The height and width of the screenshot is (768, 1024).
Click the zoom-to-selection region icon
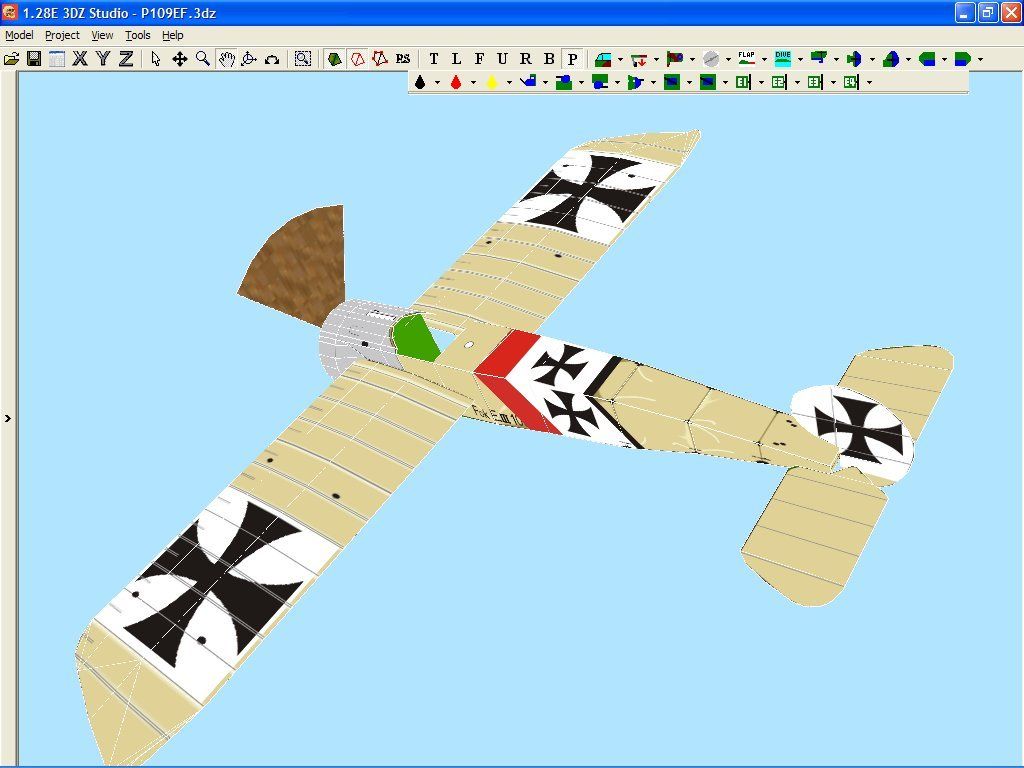click(x=302, y=59)
